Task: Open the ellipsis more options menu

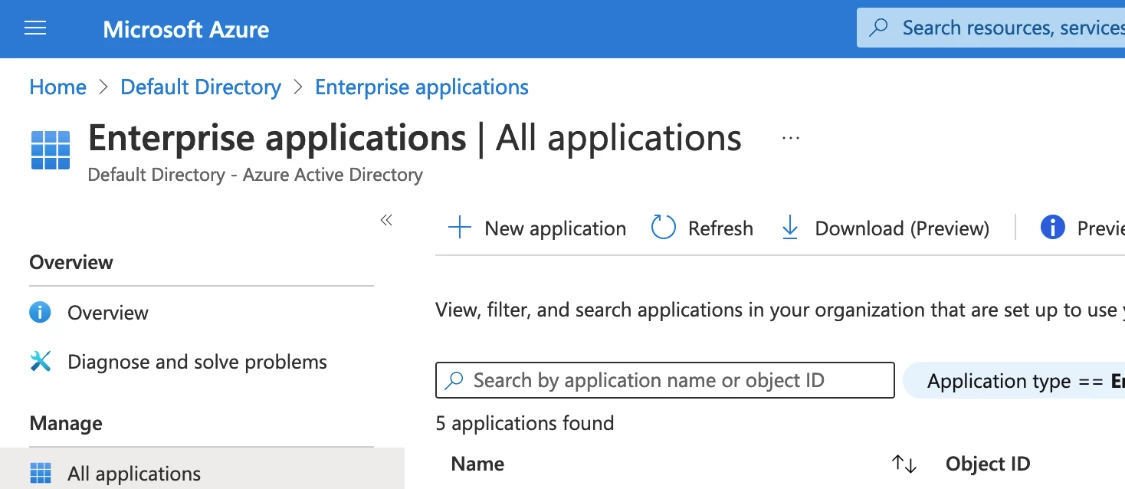Action: [790, 138]
